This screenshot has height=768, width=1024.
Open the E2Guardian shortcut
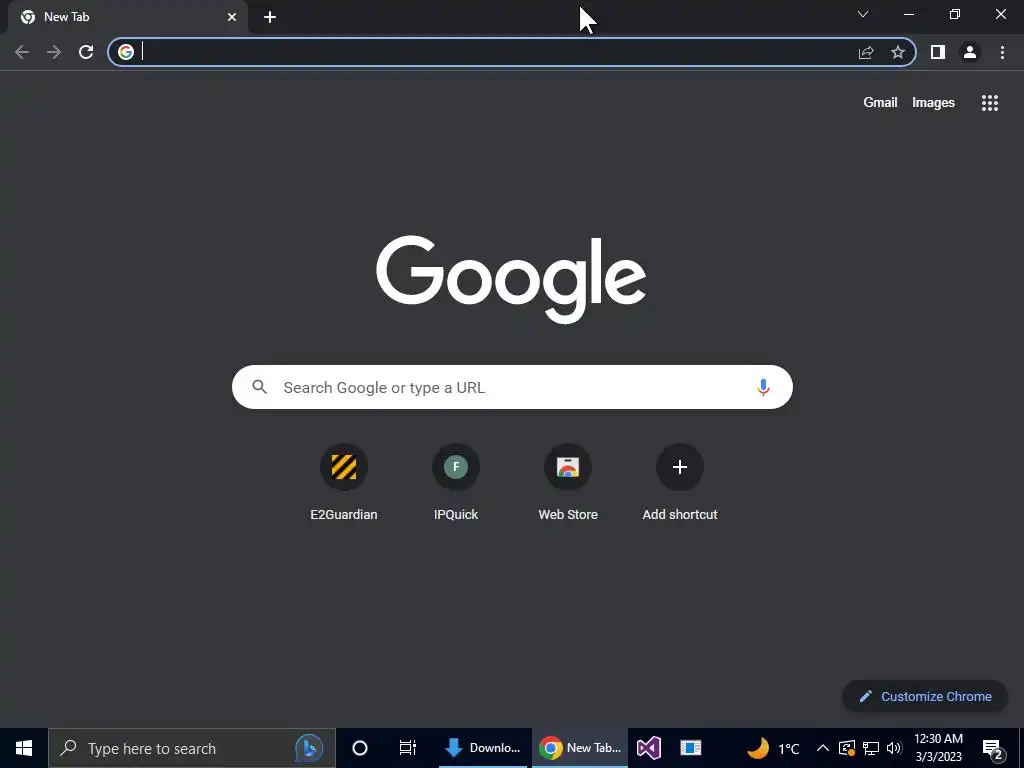click(344, 483)
